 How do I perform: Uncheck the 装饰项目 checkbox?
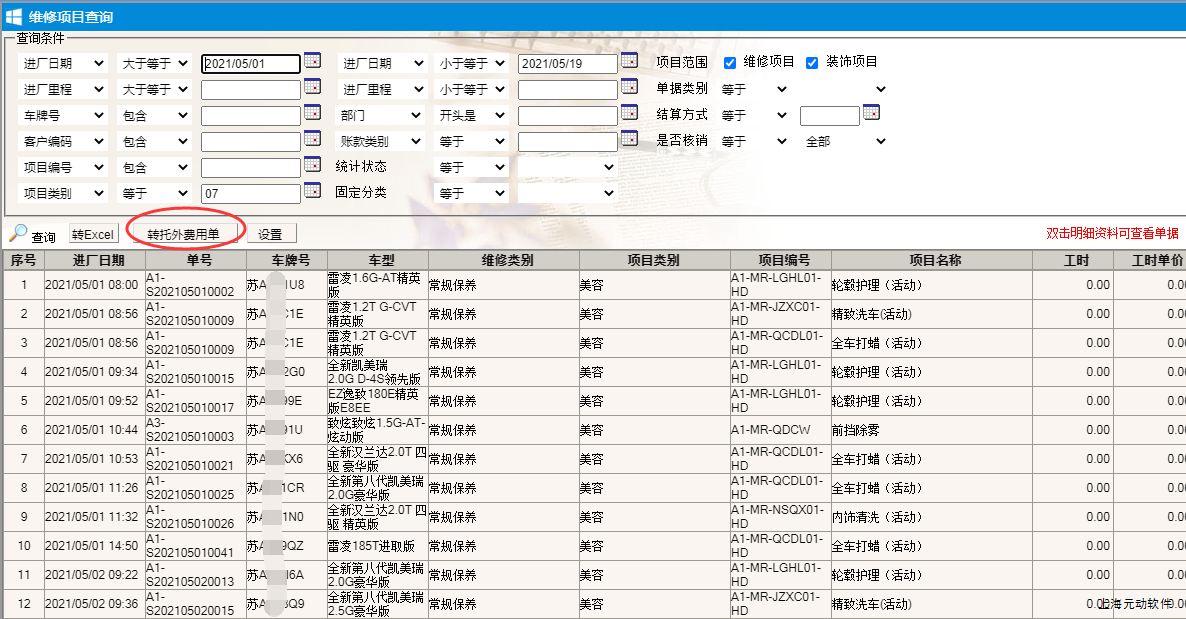tap(812, 62)
